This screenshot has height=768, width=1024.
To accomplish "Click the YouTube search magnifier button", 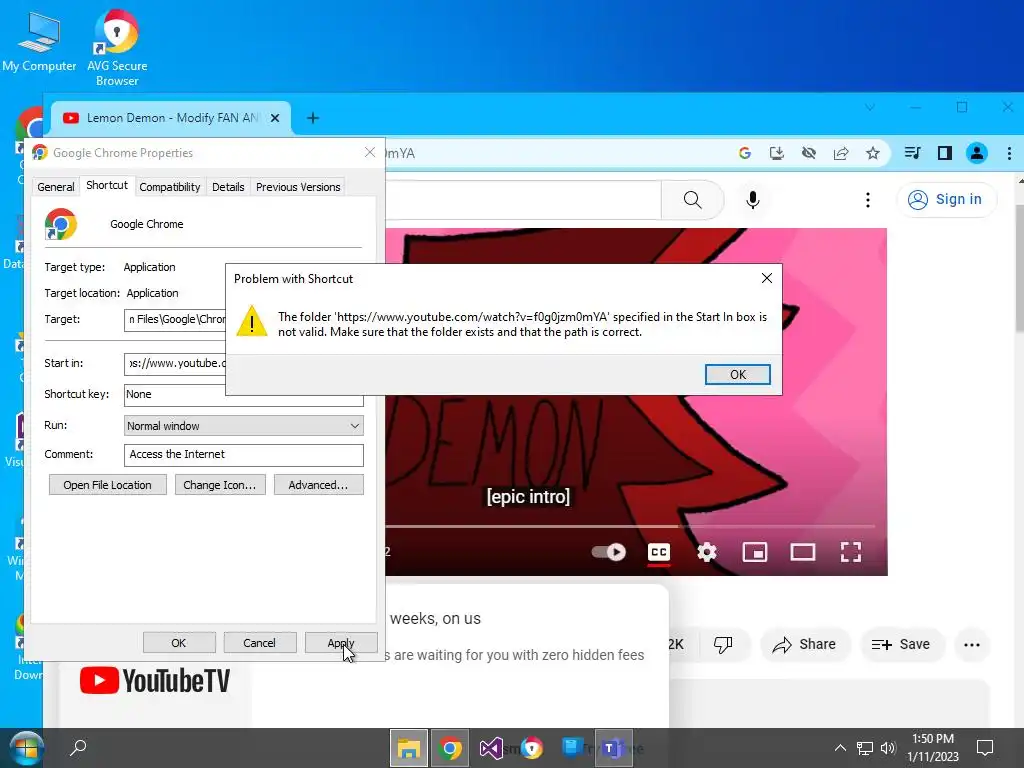I will pos(692,200).
